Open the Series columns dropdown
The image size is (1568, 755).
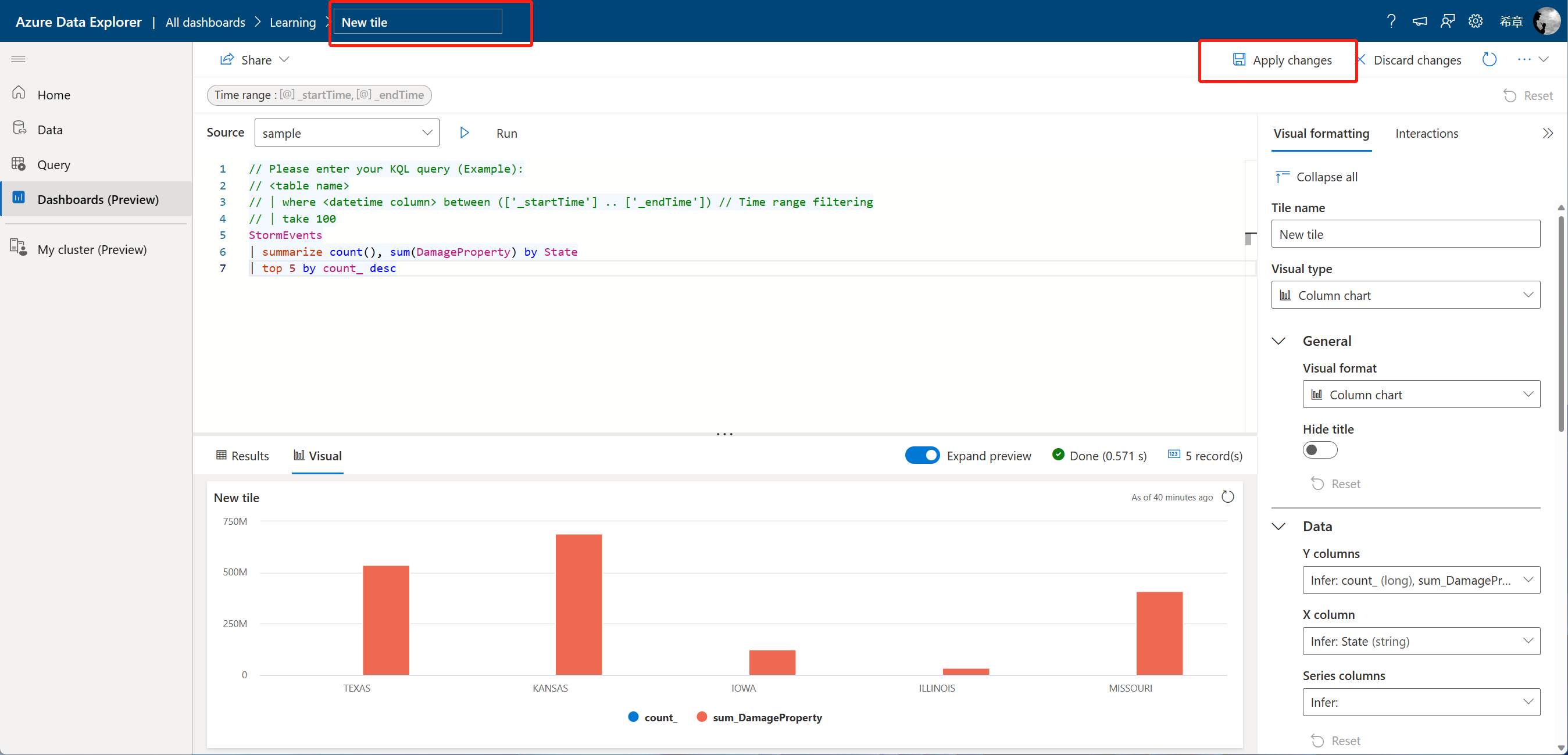1421,702
